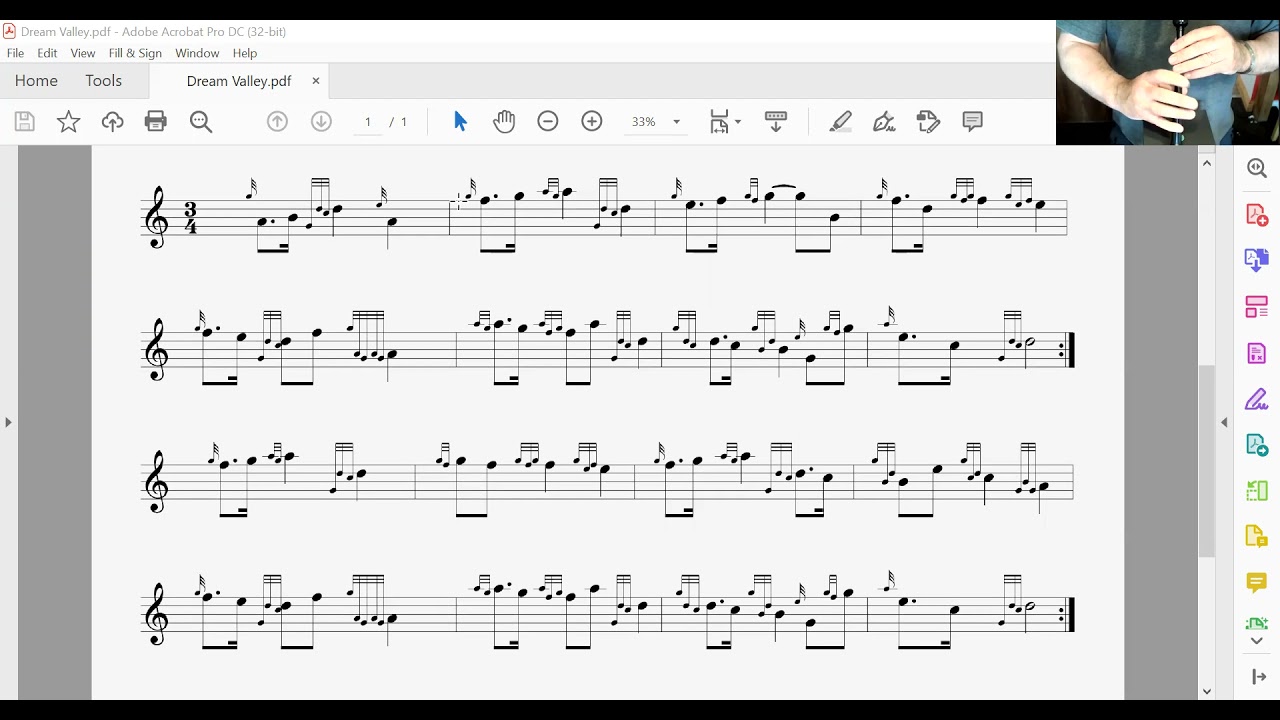Click the vertical scrollbar thumb
The width and height of the screenshot is (1280, 720).
point(1207,462)
